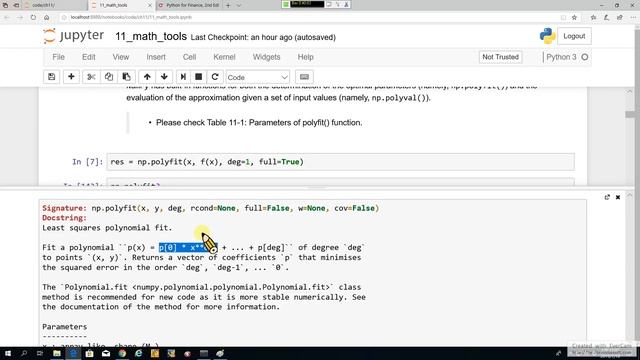Image resolution: width=640 pixels, height=360 pixels.
Task: Open Mail app from taskbar
Action: coord(106,353)
